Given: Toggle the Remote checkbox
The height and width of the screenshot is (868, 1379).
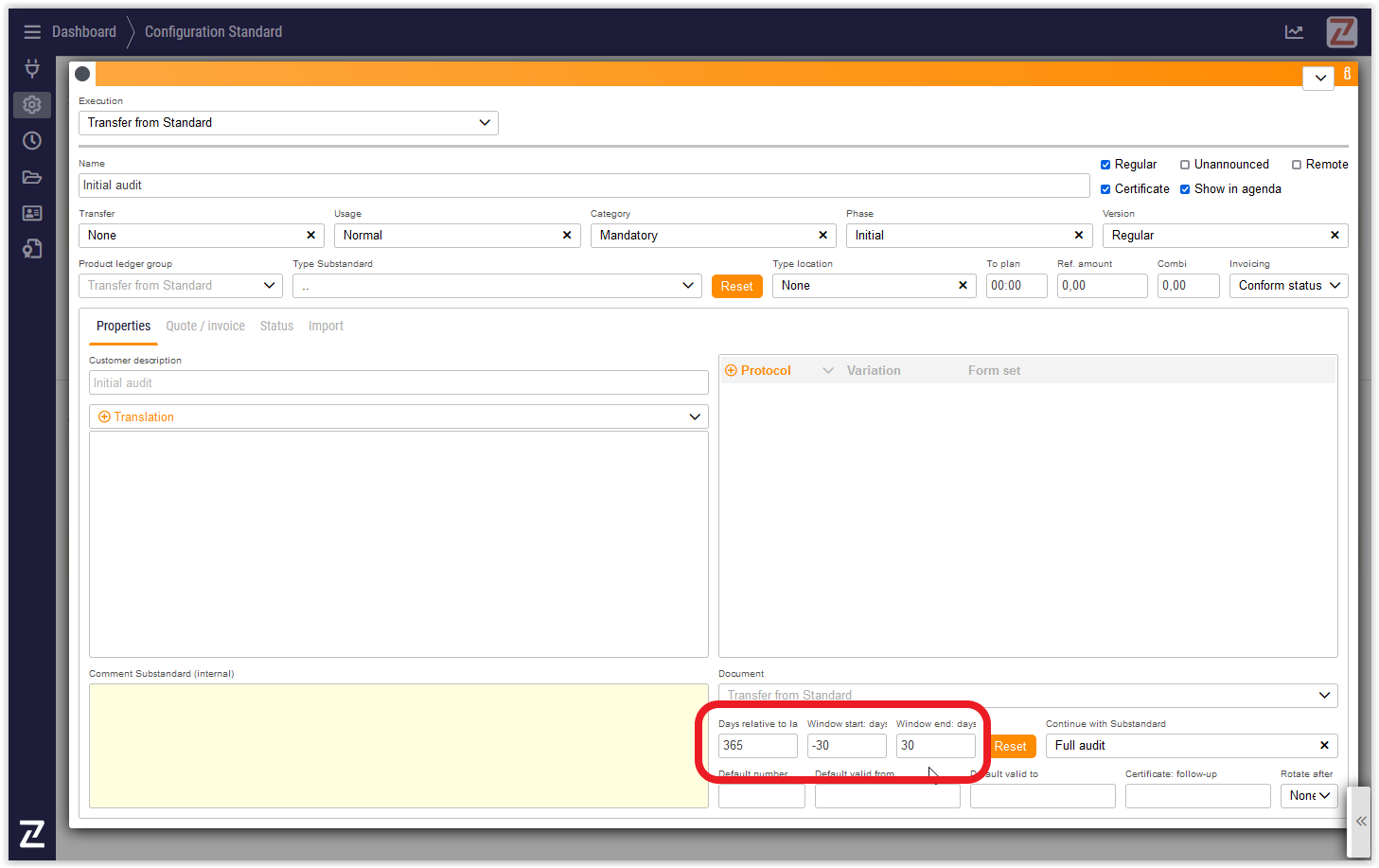Looking at the screenshot, I should click(x=1296, y=165).
